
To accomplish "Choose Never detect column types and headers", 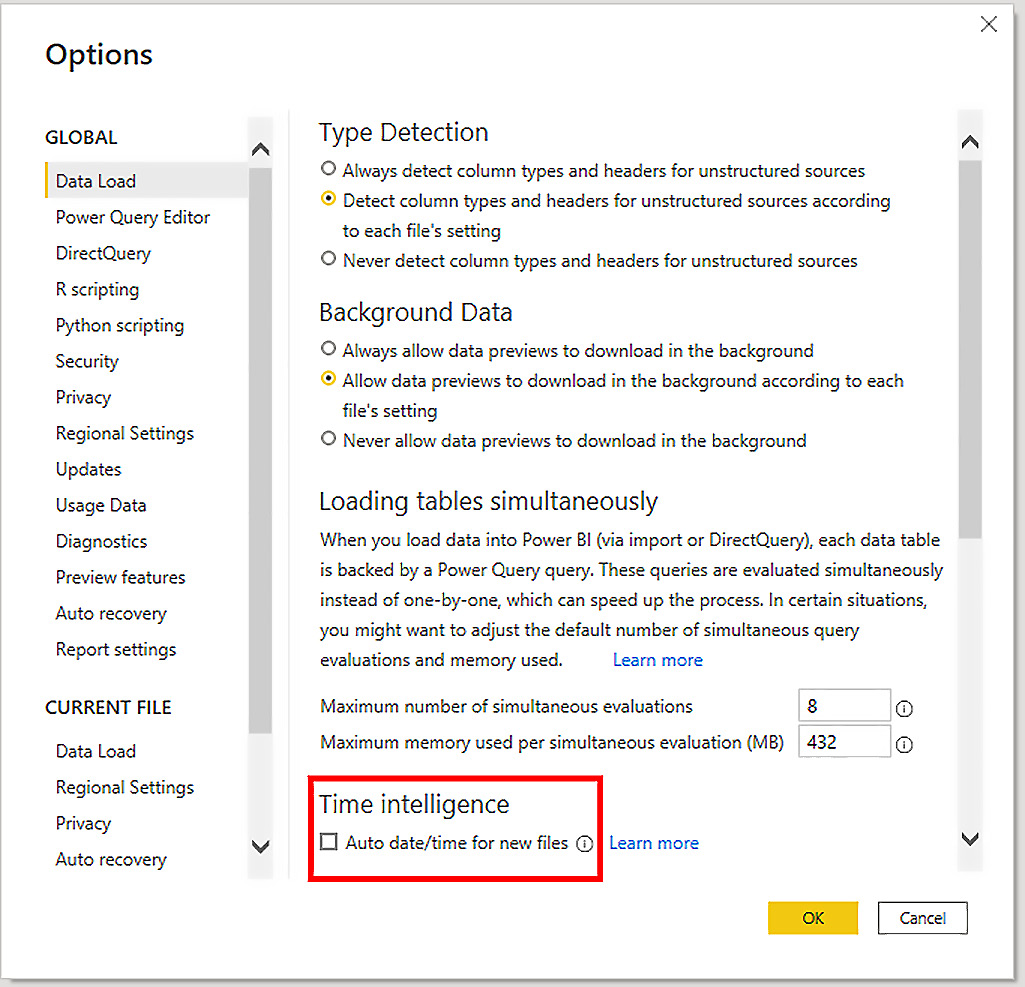I will click(328, 260).
